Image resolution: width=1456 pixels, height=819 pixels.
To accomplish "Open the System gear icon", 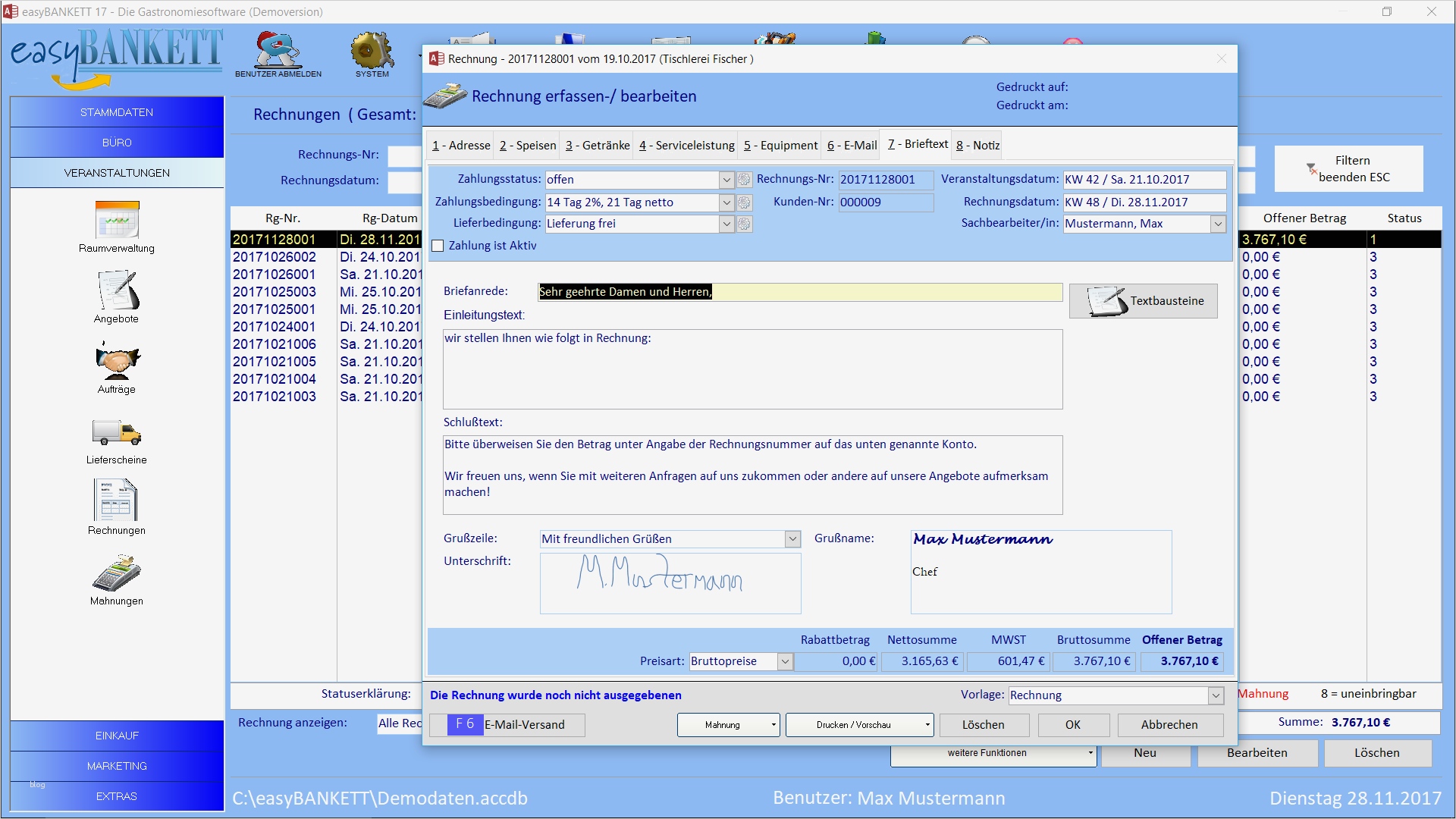I will coord(372,50).
